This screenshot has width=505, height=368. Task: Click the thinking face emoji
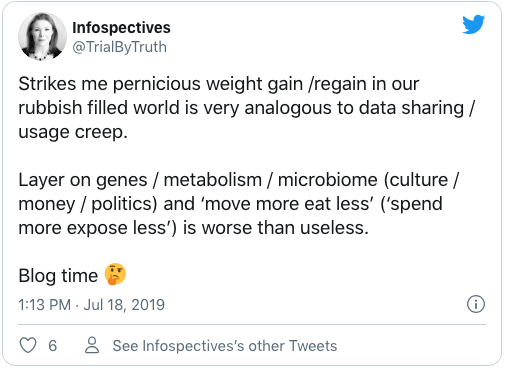[115, 274]
